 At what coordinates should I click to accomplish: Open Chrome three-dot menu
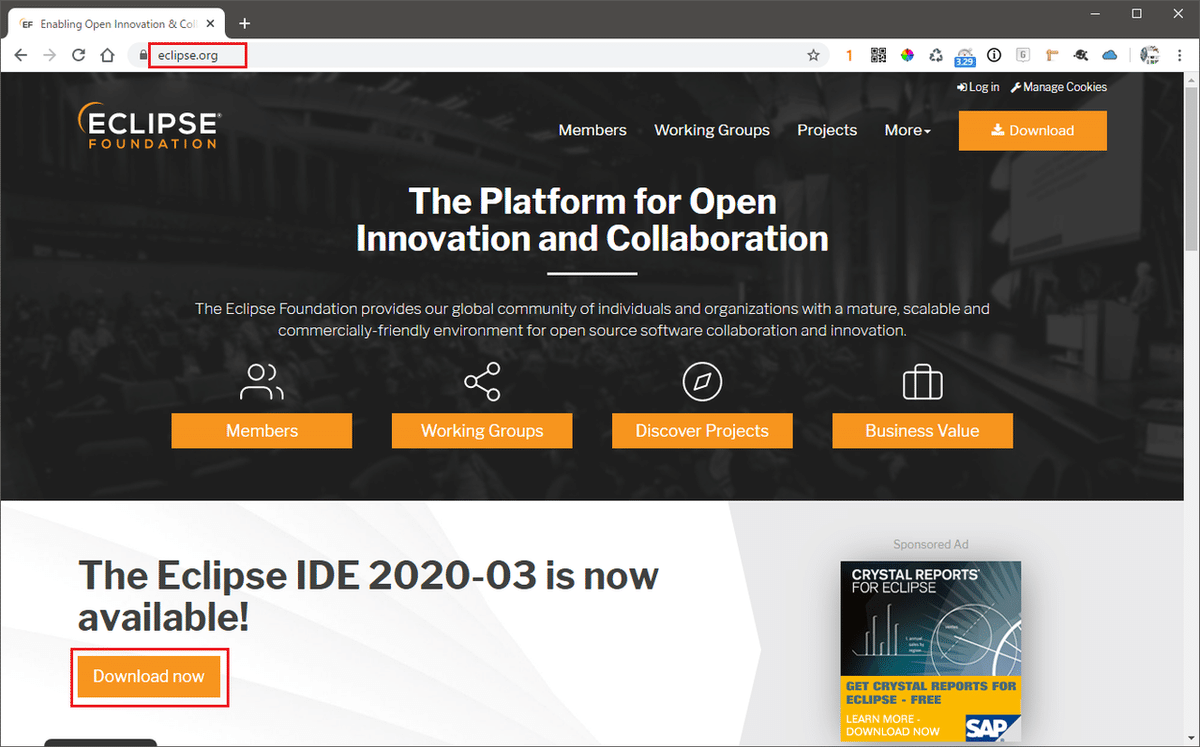click(x=1180, y=55)
